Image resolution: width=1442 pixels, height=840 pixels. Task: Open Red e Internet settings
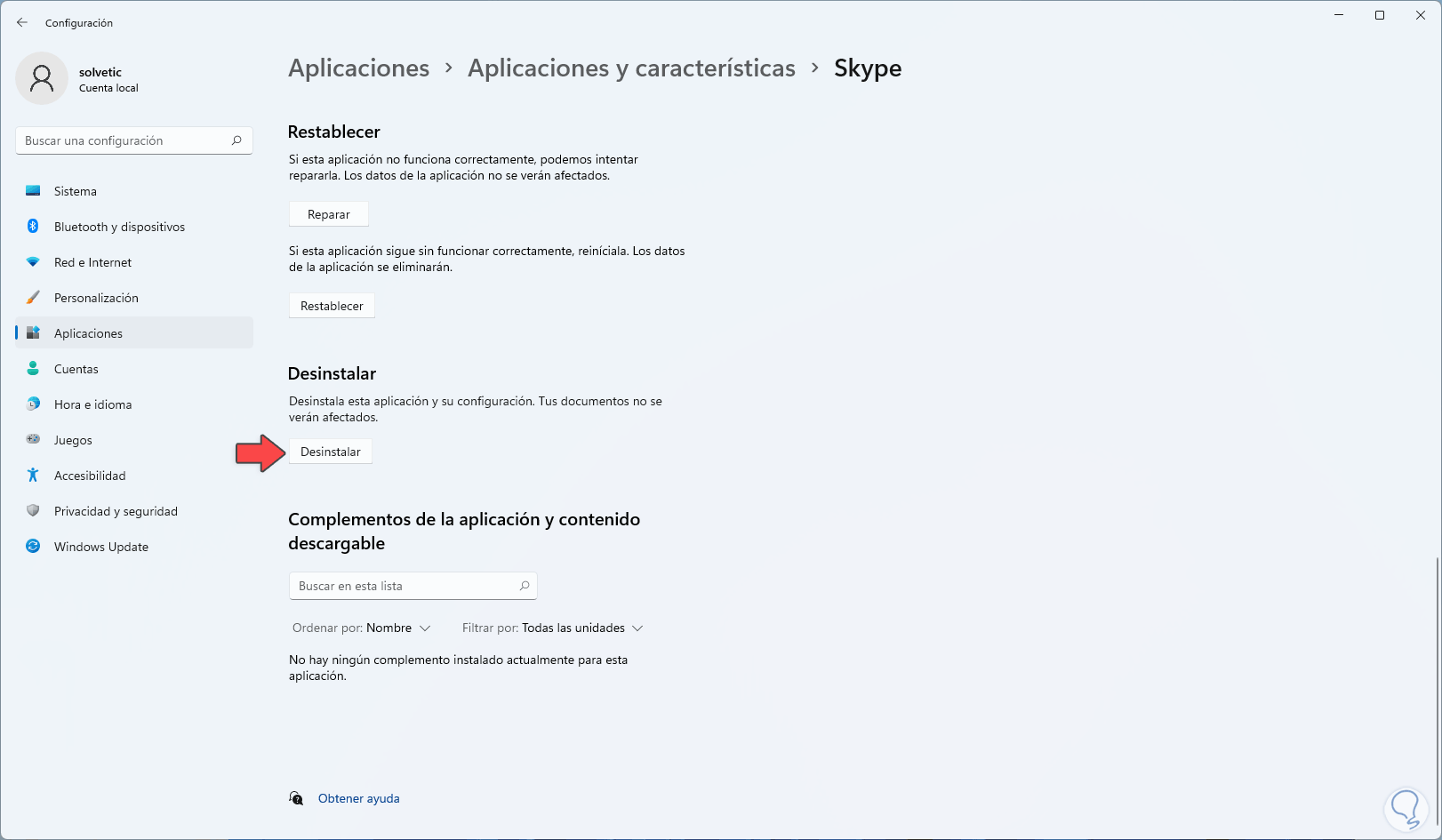(134, 262)
